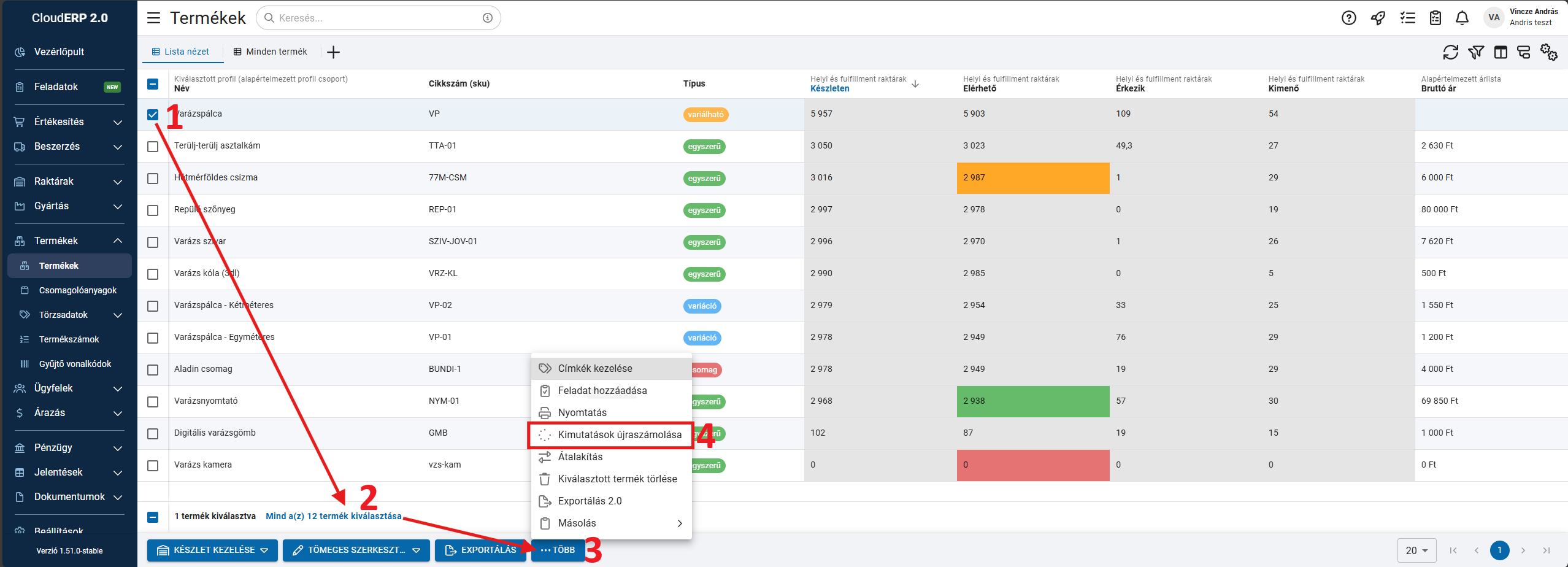Switch to the Minden termék tab
The height and width of the screenshot is (567, 1568).
[x=271, y=52]
